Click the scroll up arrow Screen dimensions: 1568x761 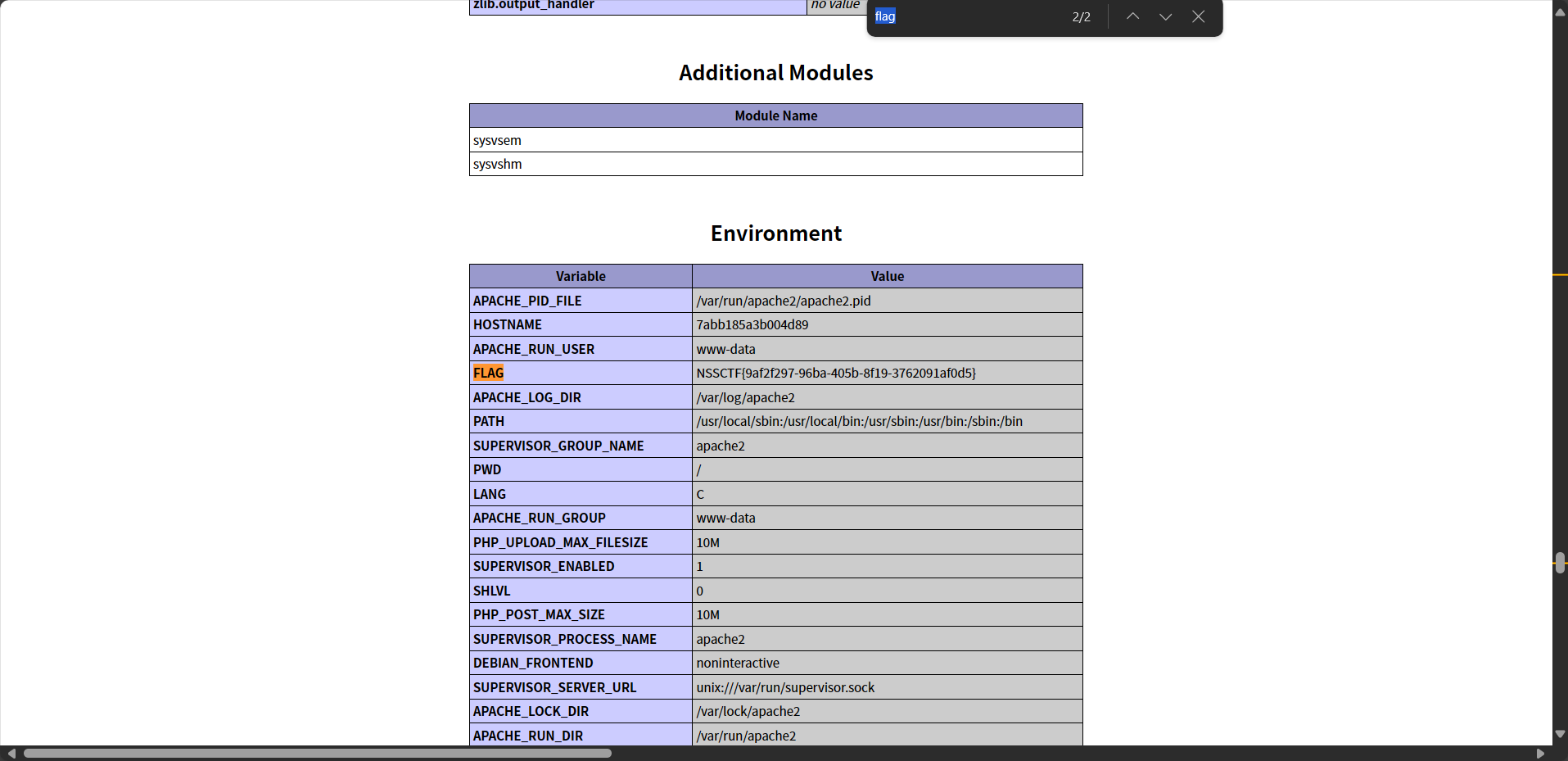1561,12
